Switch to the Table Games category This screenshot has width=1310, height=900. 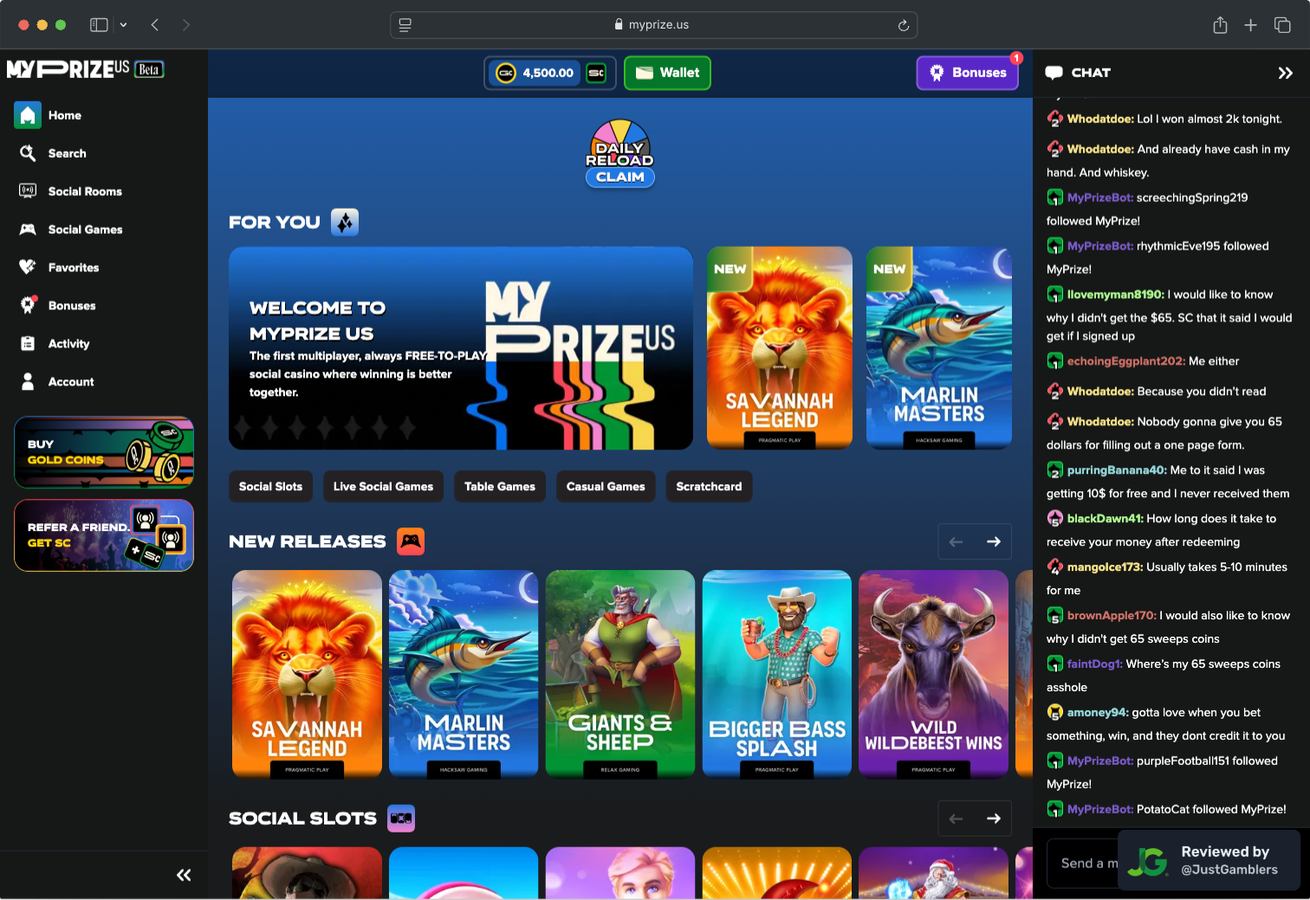(499, 486)
